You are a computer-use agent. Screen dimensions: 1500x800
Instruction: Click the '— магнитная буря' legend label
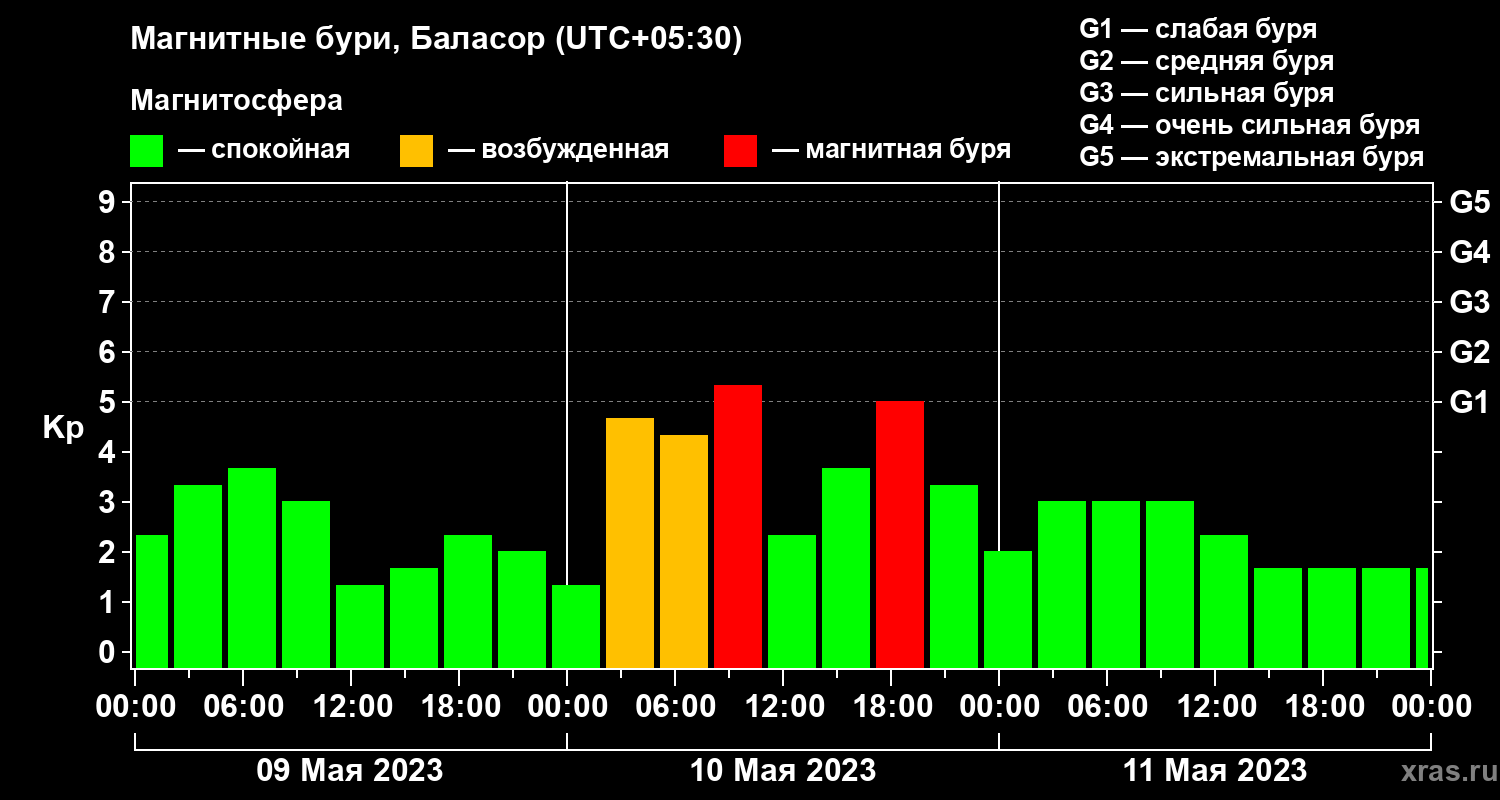(892, 150)
